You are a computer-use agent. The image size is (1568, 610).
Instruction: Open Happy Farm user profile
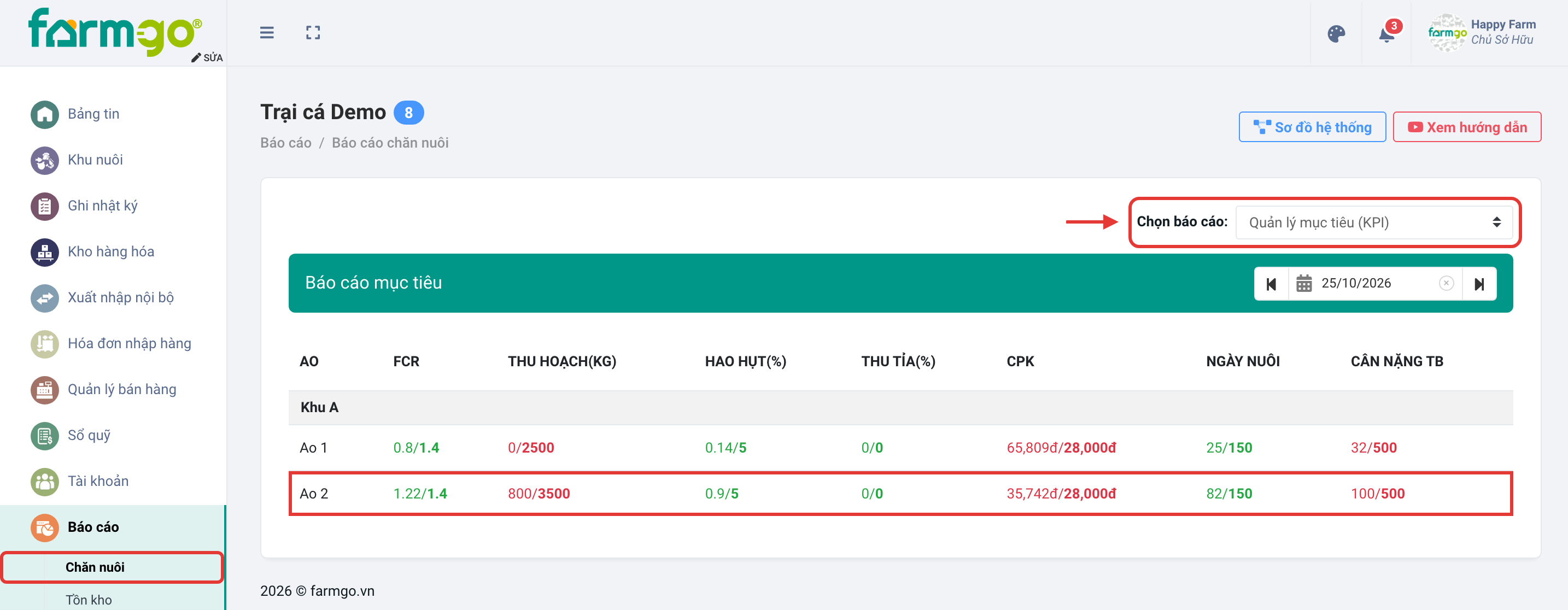pos(1482,33)
